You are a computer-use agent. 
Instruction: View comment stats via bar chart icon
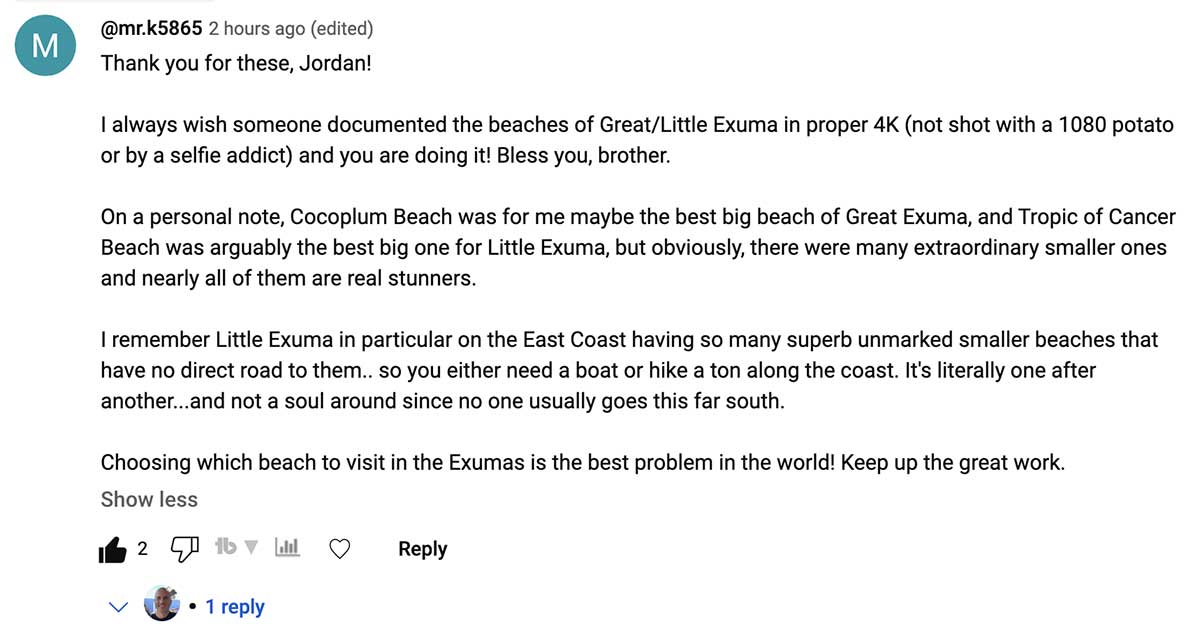point(287,547)
